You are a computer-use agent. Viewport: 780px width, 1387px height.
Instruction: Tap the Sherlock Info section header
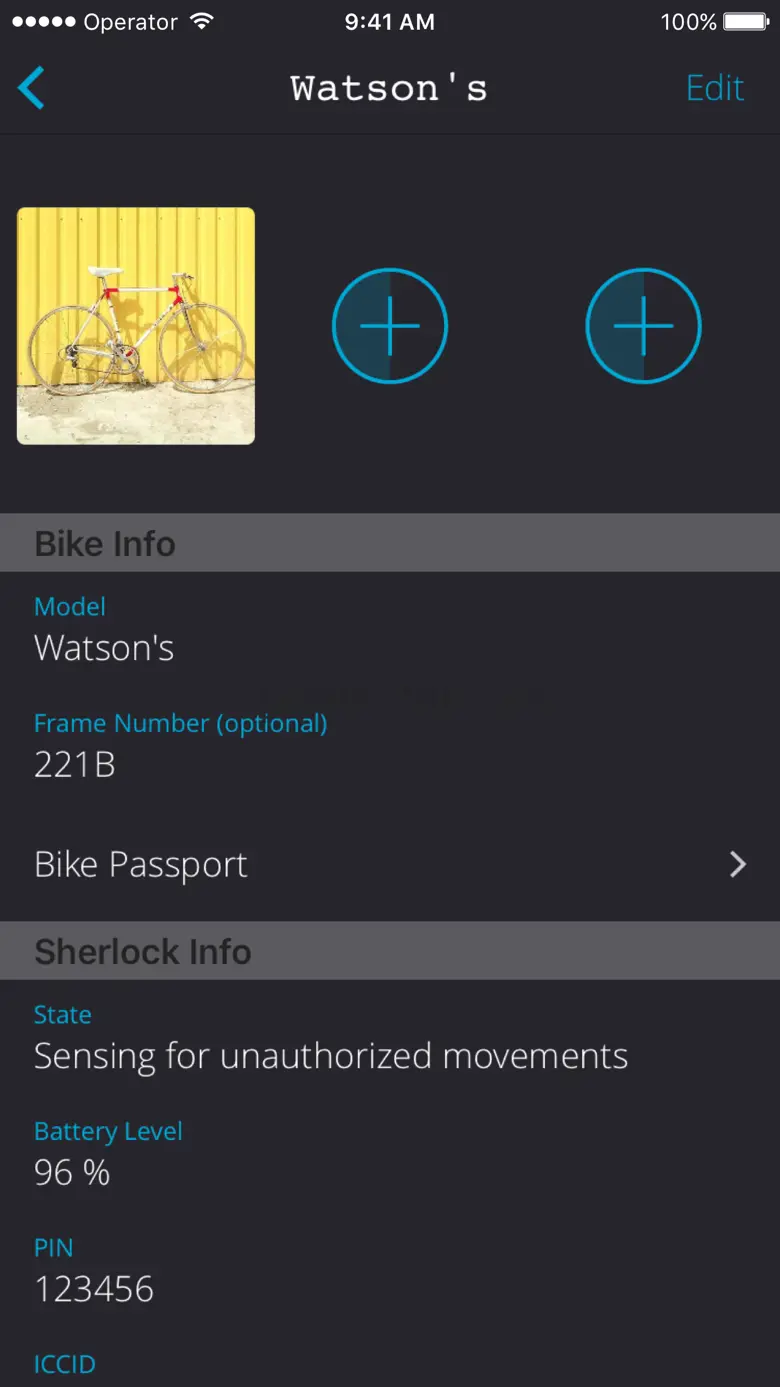tap(142, 952)
